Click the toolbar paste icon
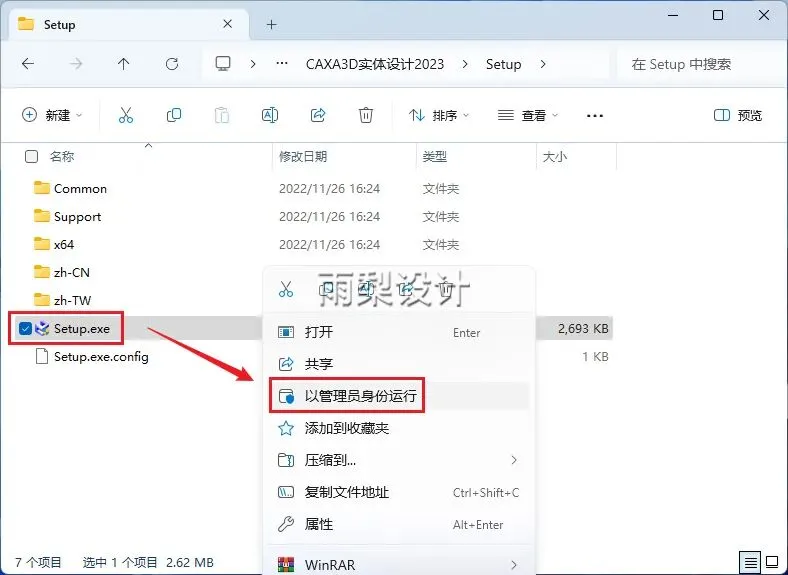 222,115
